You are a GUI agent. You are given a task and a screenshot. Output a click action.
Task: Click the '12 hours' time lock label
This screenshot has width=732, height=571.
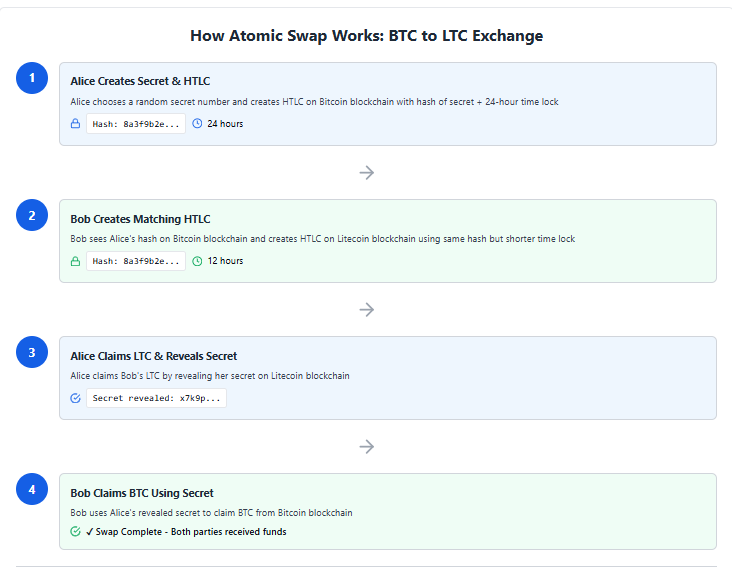pyautogui.click(x=225, y=261)
